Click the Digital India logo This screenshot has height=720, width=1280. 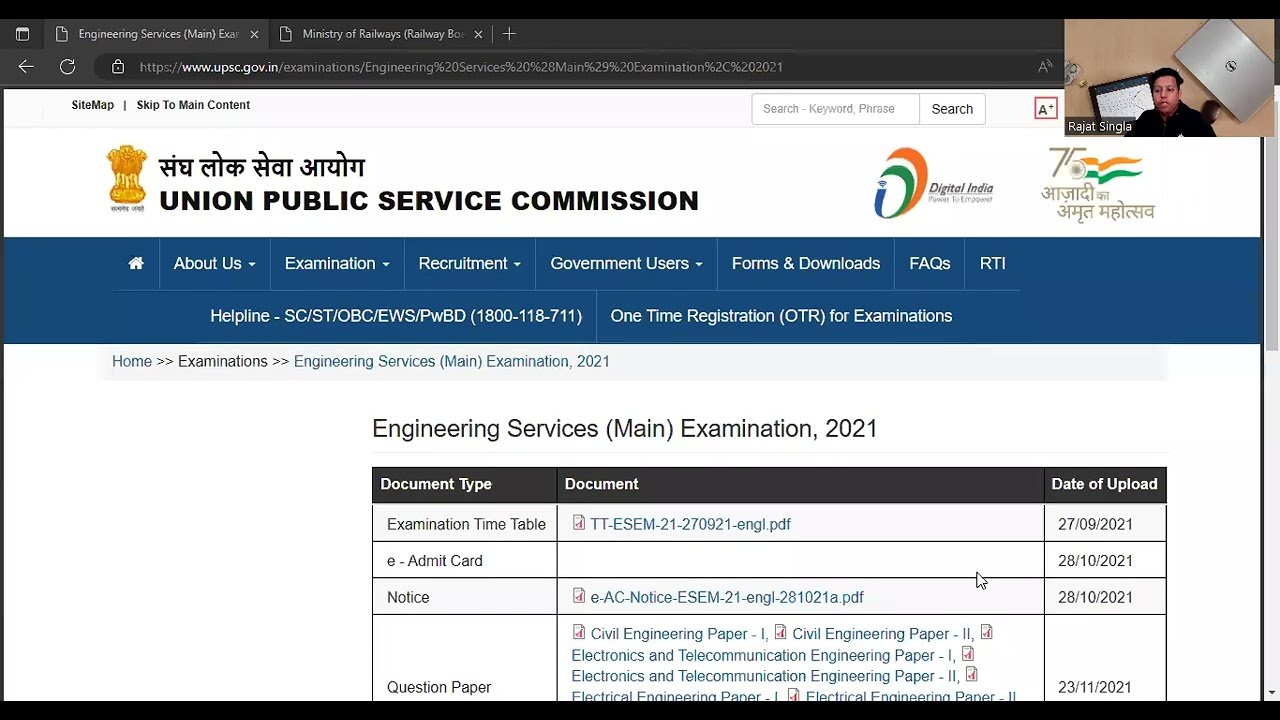tap(934, 183)
